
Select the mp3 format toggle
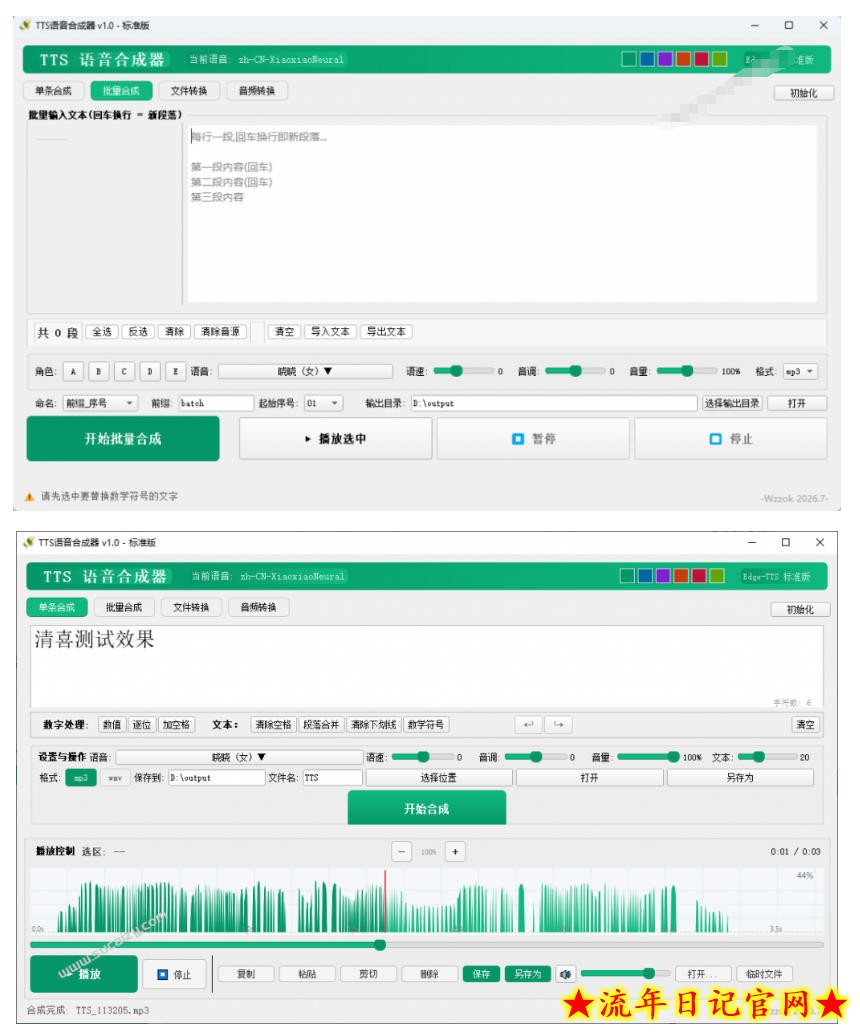tap(81, 778)
